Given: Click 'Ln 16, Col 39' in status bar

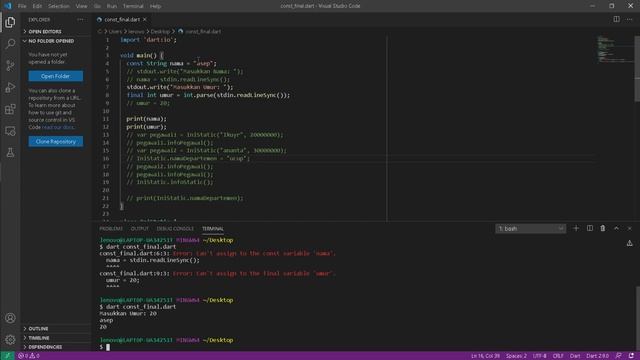Looking at the screenshot, I should point(485,356).
